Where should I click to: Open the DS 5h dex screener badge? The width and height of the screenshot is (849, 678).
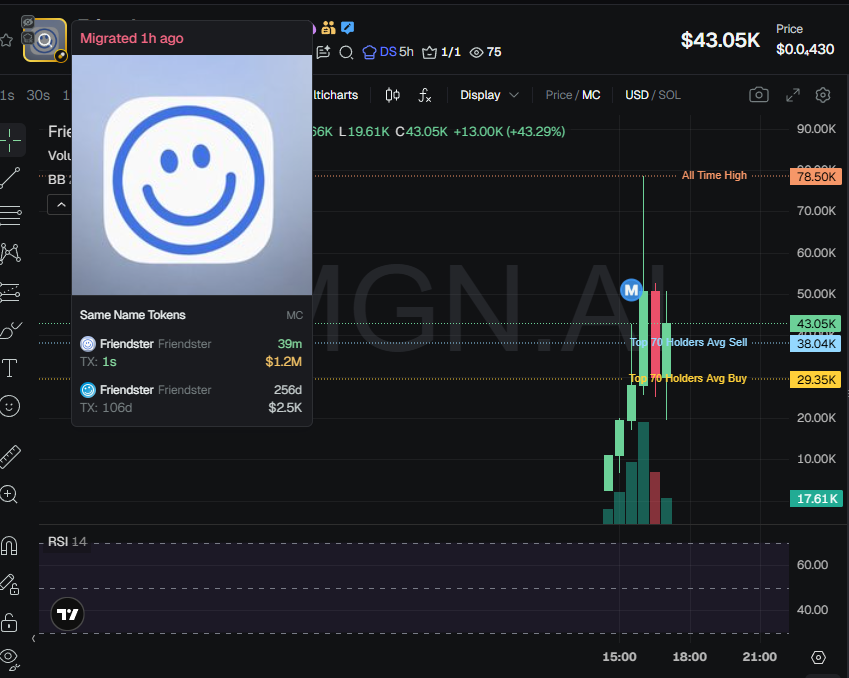[x=388, y=52]
